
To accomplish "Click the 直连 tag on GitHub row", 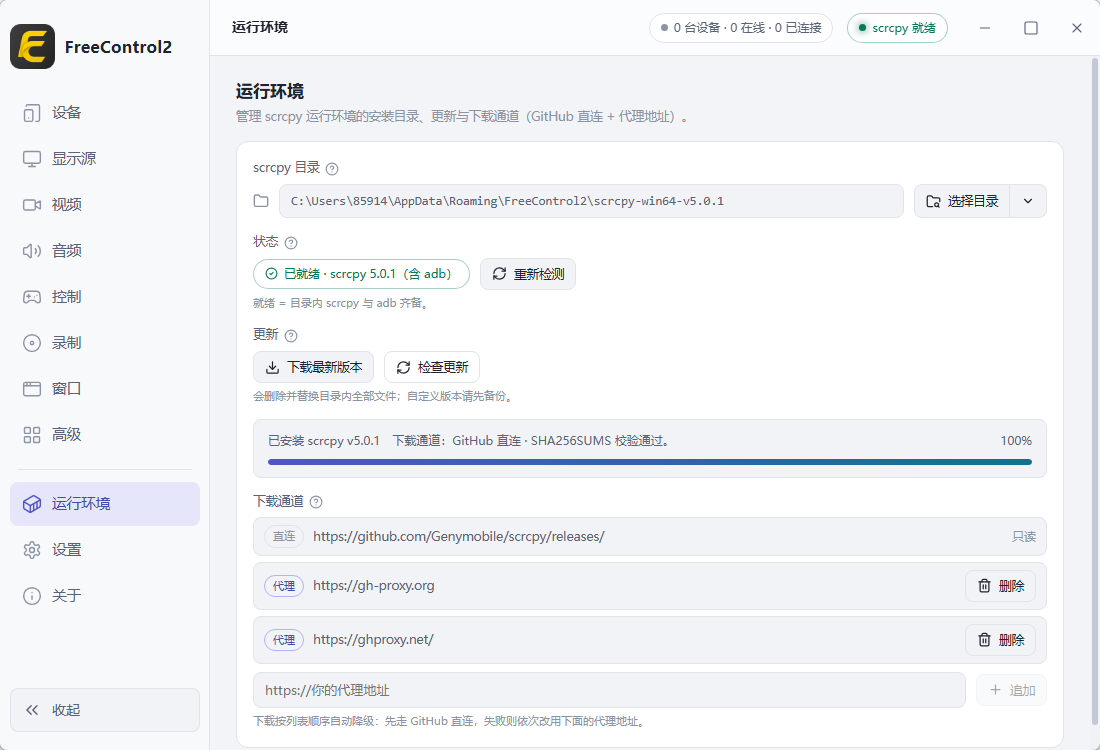I will click(284, 537).
